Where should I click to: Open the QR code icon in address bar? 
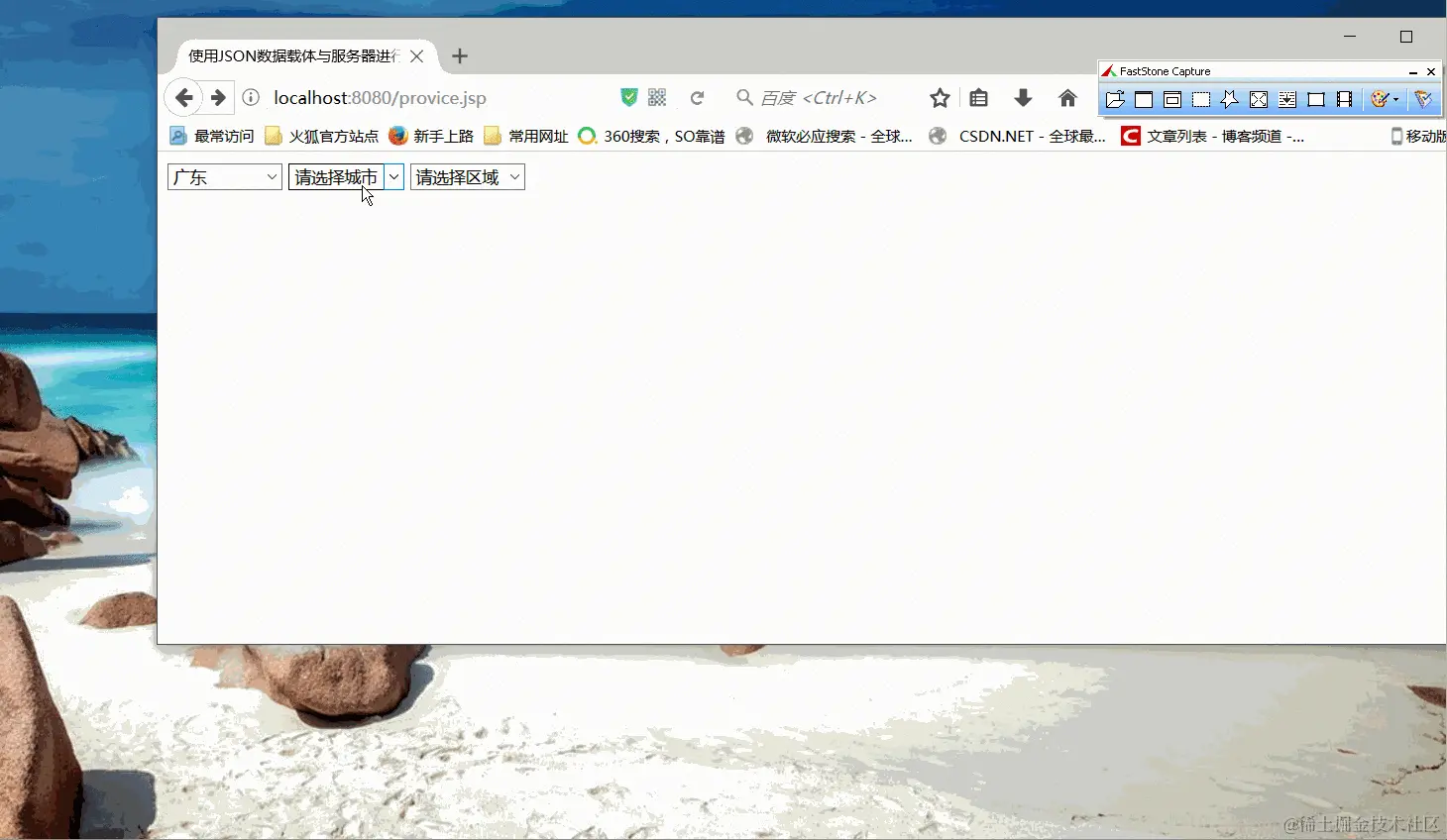pos(657,97)
